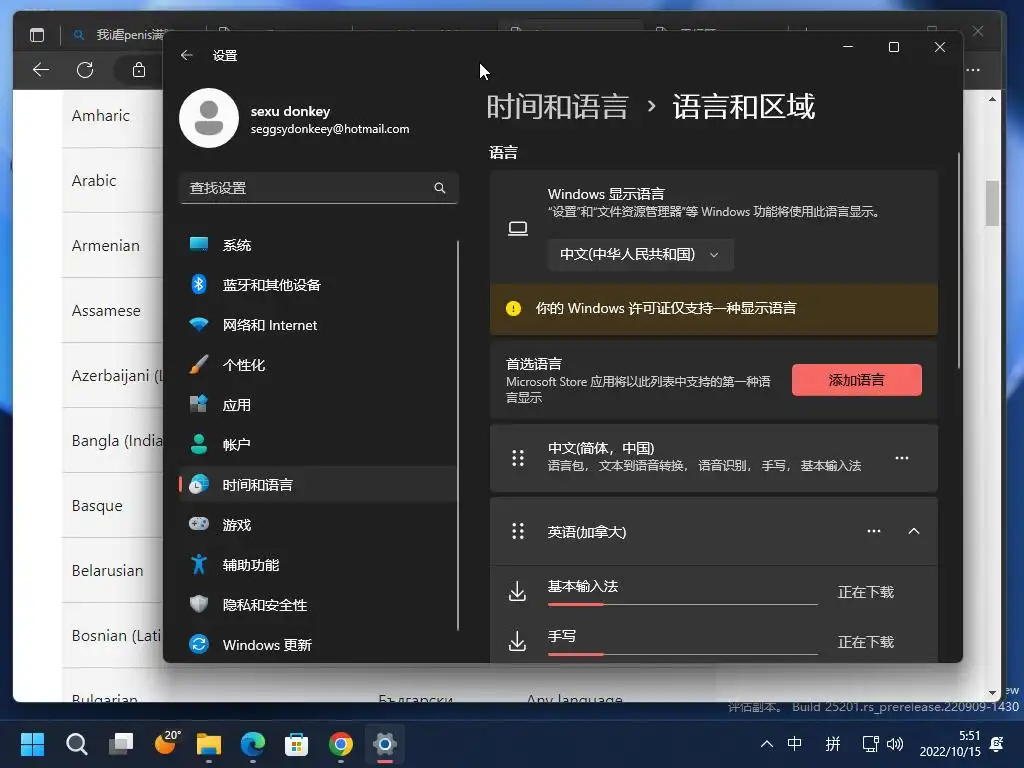Click the privacy shield icon
Viewport: 1024px width, 768px height.
[199, 604]
